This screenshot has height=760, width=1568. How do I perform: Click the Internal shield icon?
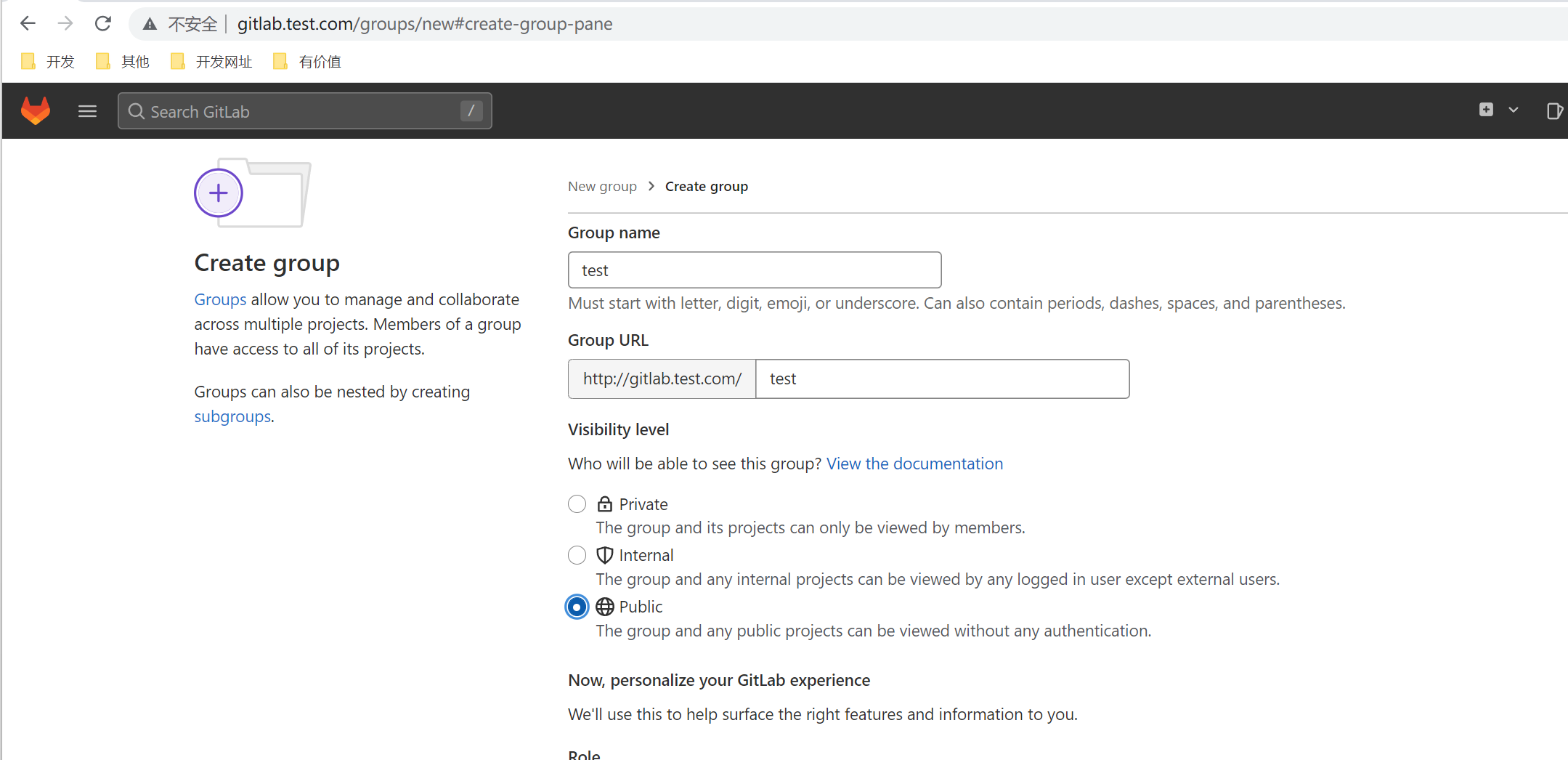point(605,555)
